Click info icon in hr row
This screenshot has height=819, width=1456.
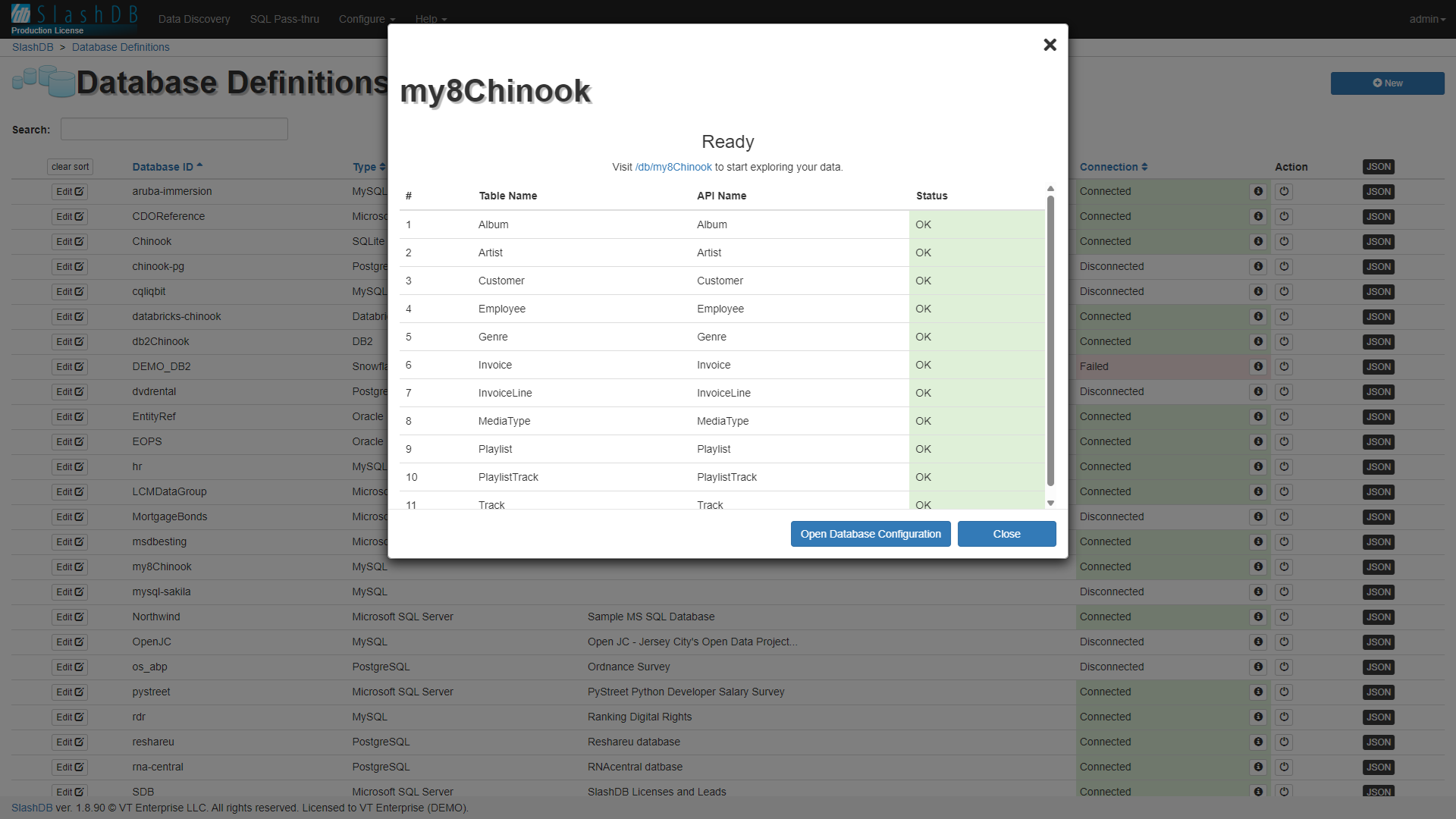click(1258, 466)
